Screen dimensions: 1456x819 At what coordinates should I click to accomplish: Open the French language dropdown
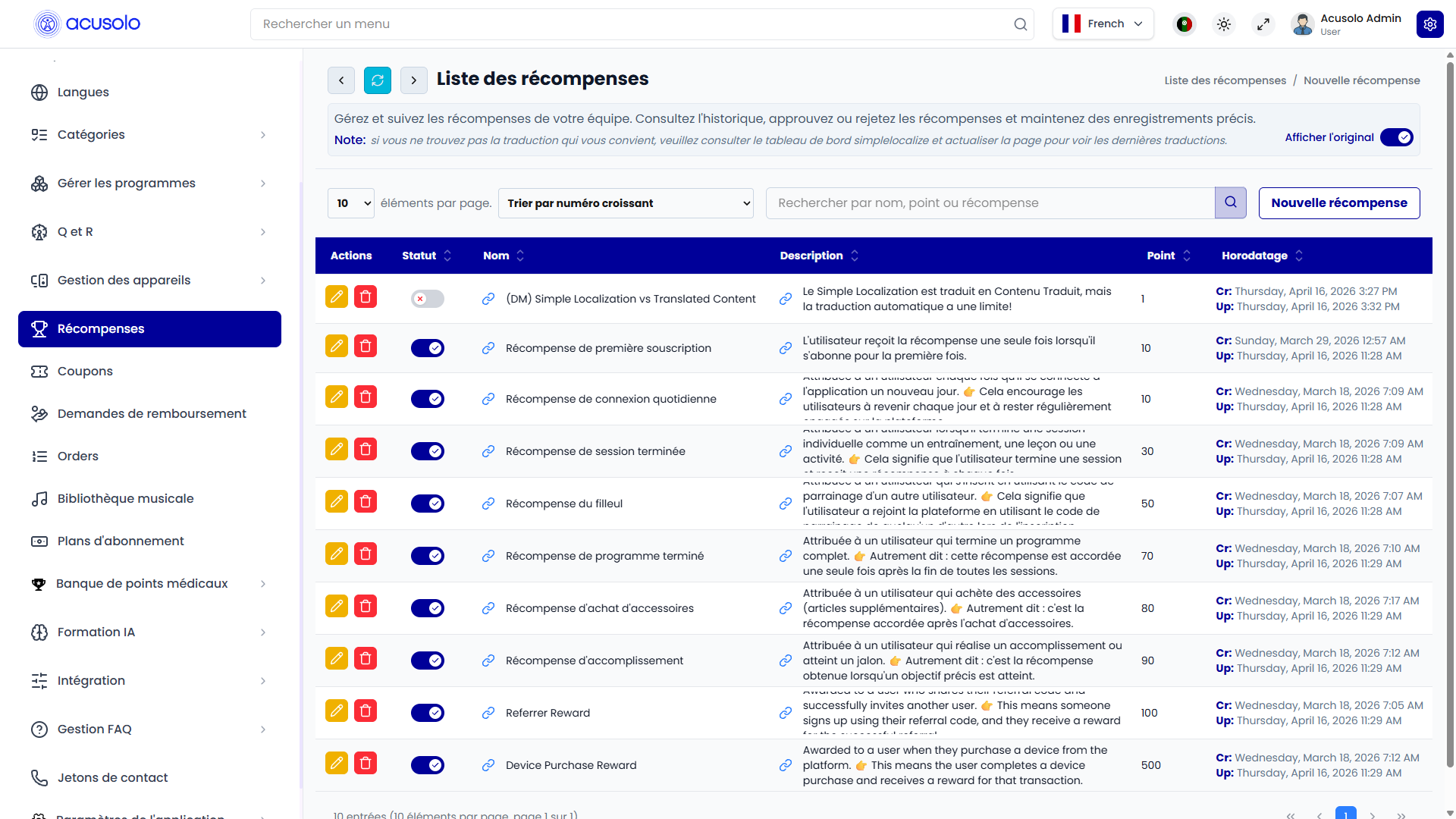click(1103, 24)
